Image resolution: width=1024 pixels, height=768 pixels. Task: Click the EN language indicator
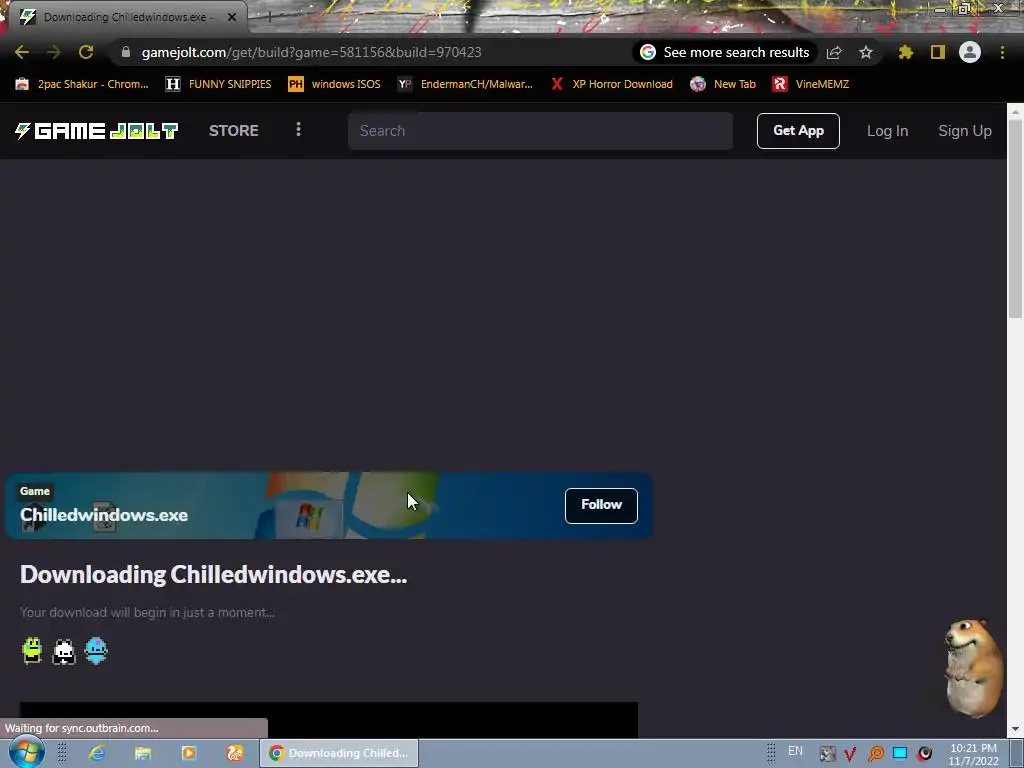tap(795, 751)
